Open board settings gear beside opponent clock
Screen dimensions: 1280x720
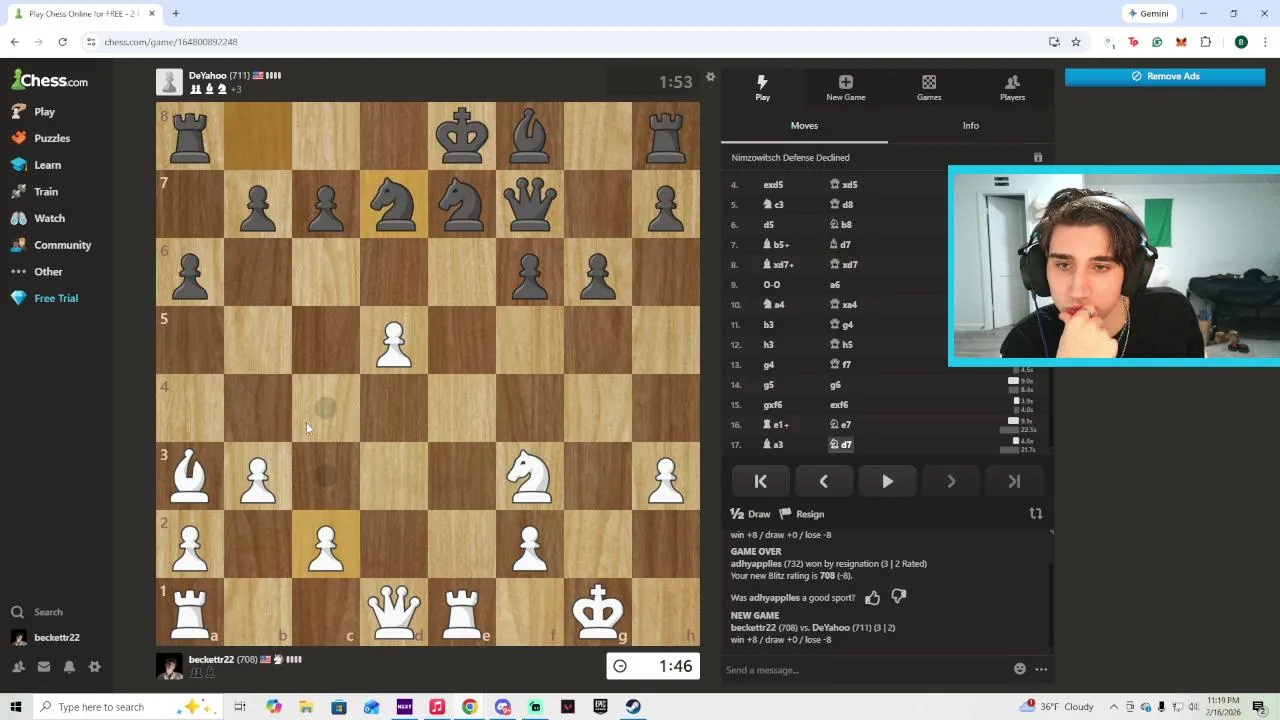(x=710, y=77)
